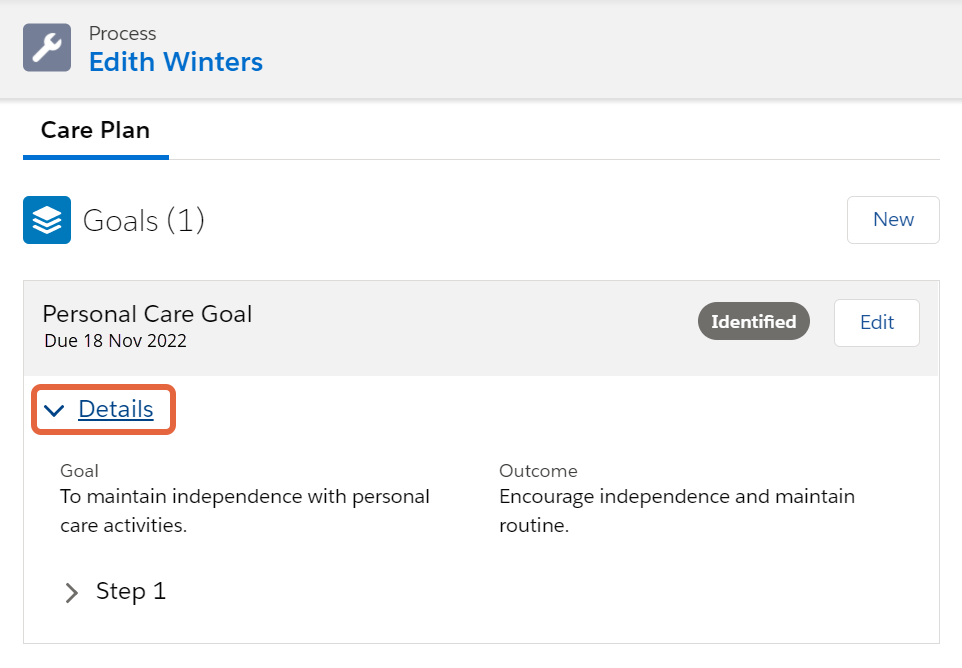Image resolution: width=962 pixels, height=668 pixels.
Task: Click the Outcome field label
Action: [x=539, y=470]
